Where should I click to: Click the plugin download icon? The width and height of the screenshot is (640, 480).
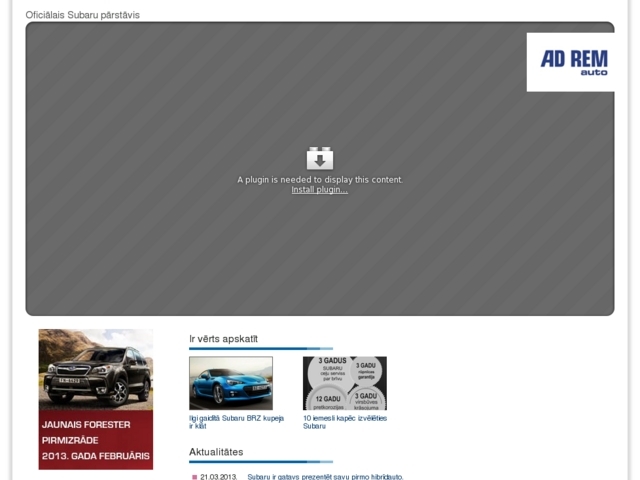pos(320,158)
